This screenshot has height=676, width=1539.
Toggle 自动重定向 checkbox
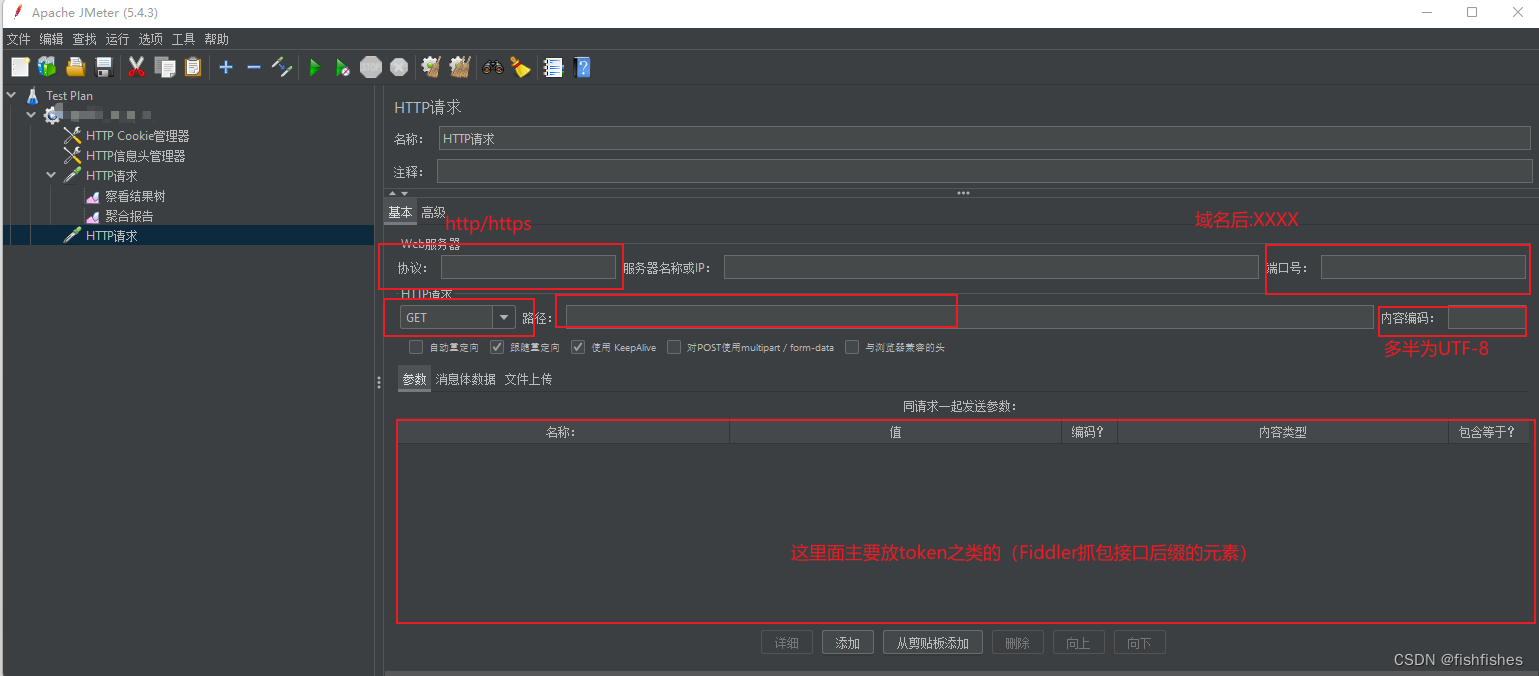416,347
